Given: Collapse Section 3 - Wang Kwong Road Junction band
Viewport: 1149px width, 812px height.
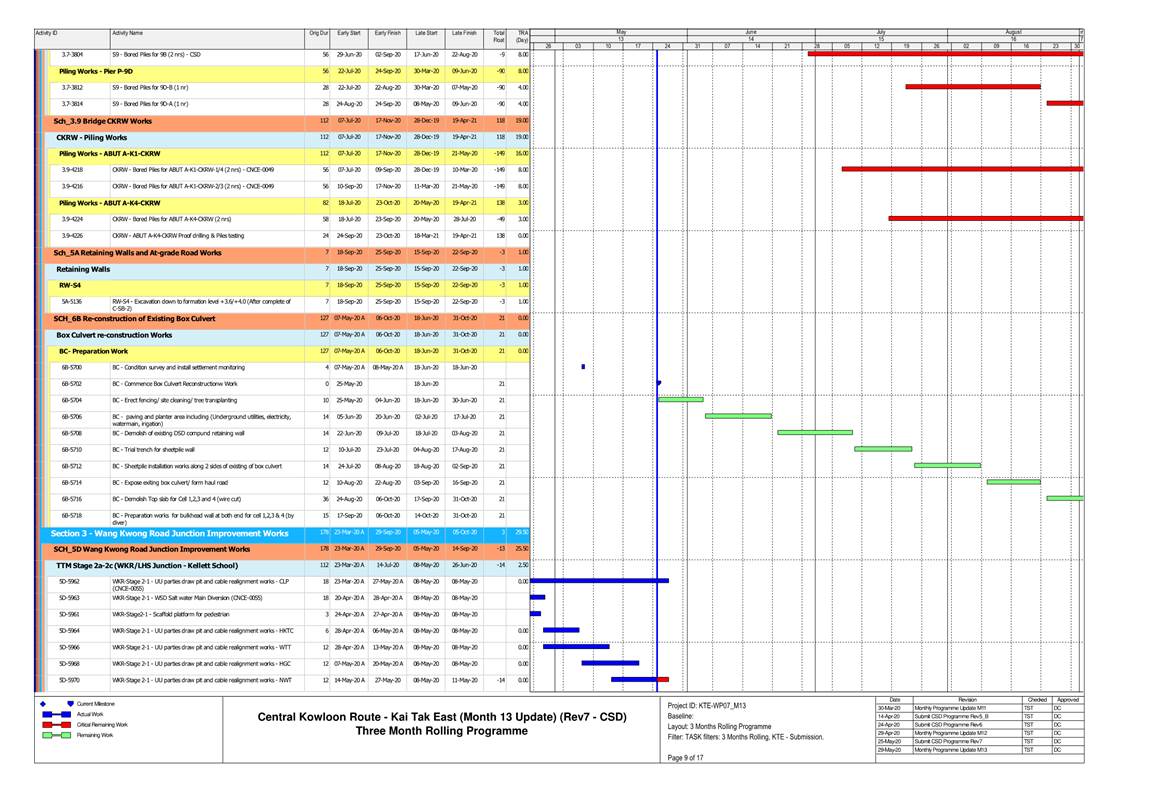Looking at the screenshot, I should pyautogui.click(x=169, y=533).
